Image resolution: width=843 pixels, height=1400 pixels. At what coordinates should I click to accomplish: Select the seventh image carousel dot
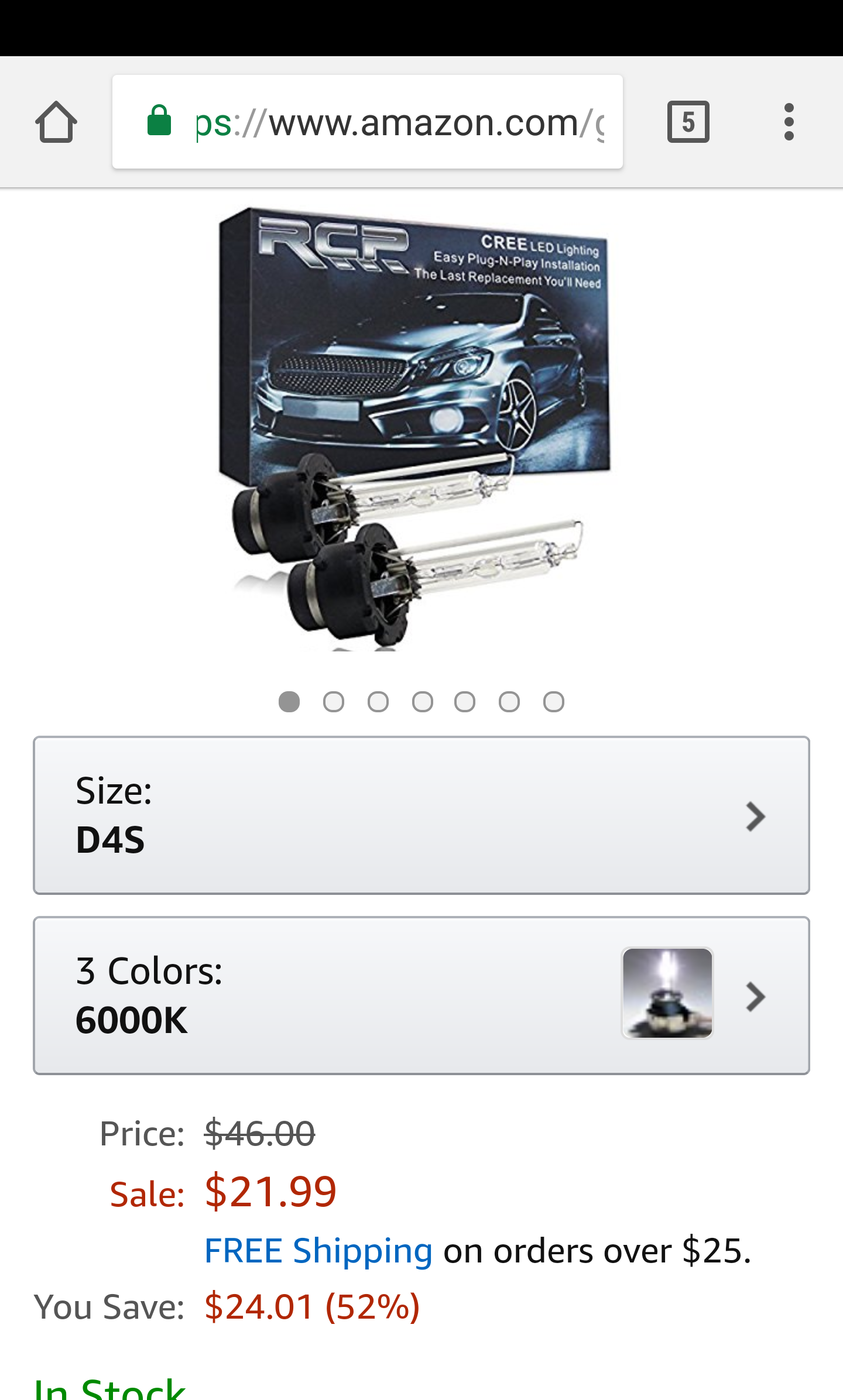pyautogui.click(x=554, y=702)
